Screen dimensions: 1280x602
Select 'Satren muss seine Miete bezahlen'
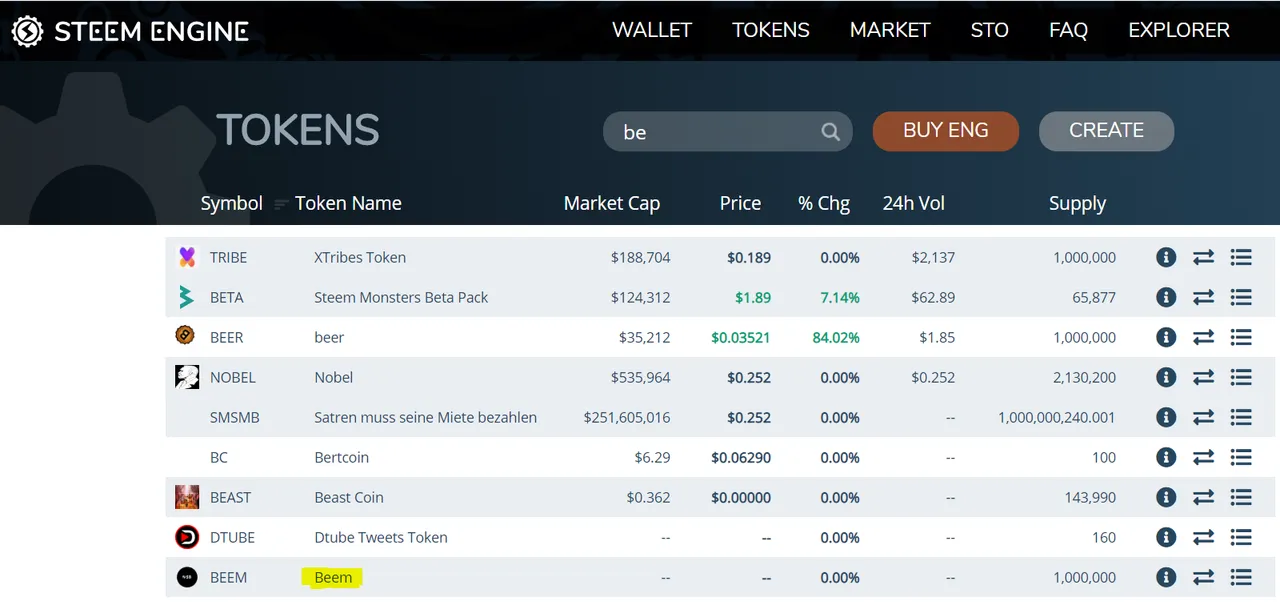[425, 417]
